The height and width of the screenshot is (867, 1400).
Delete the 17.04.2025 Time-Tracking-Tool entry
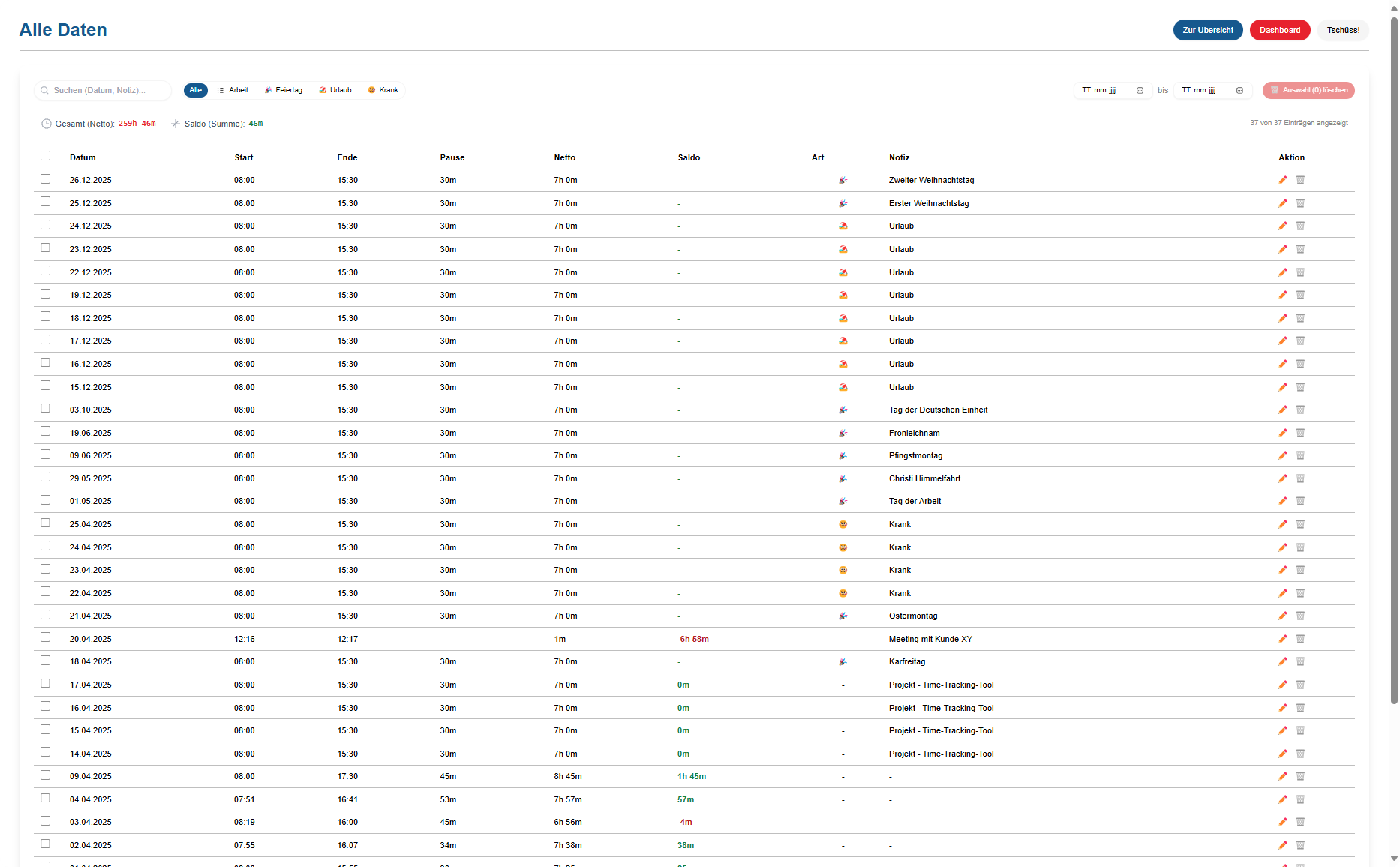point(1300,685)
